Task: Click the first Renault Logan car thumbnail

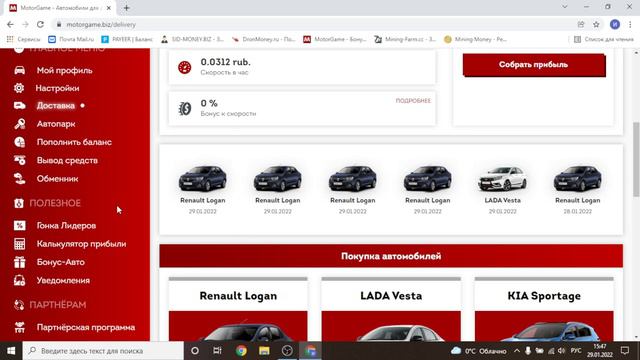Action: pos(202,178)
